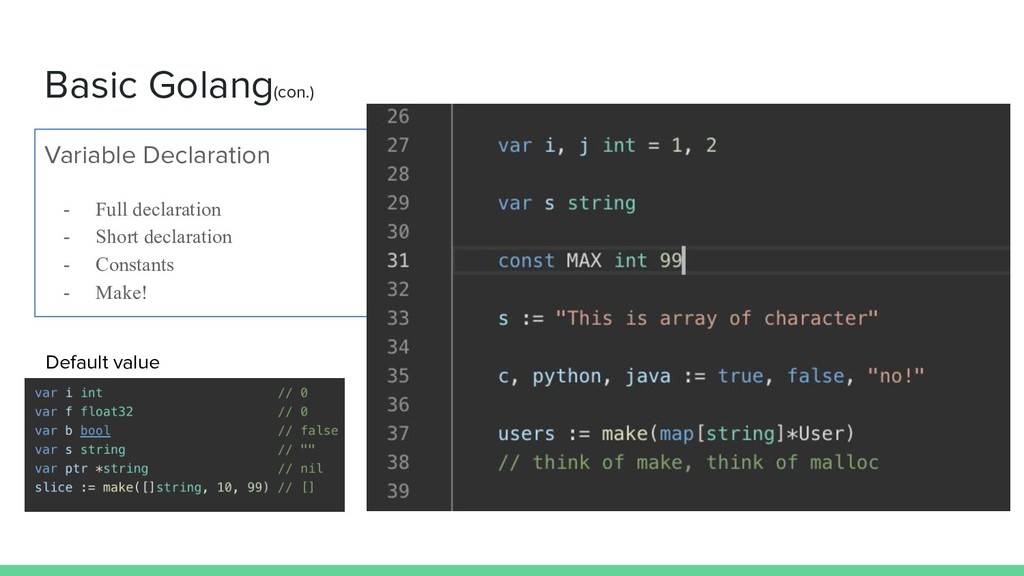Place cursor on 'const MAX int 99' line
This screenshot has height=576, width=1024.
pyautogui.click(x=590, y=261)
